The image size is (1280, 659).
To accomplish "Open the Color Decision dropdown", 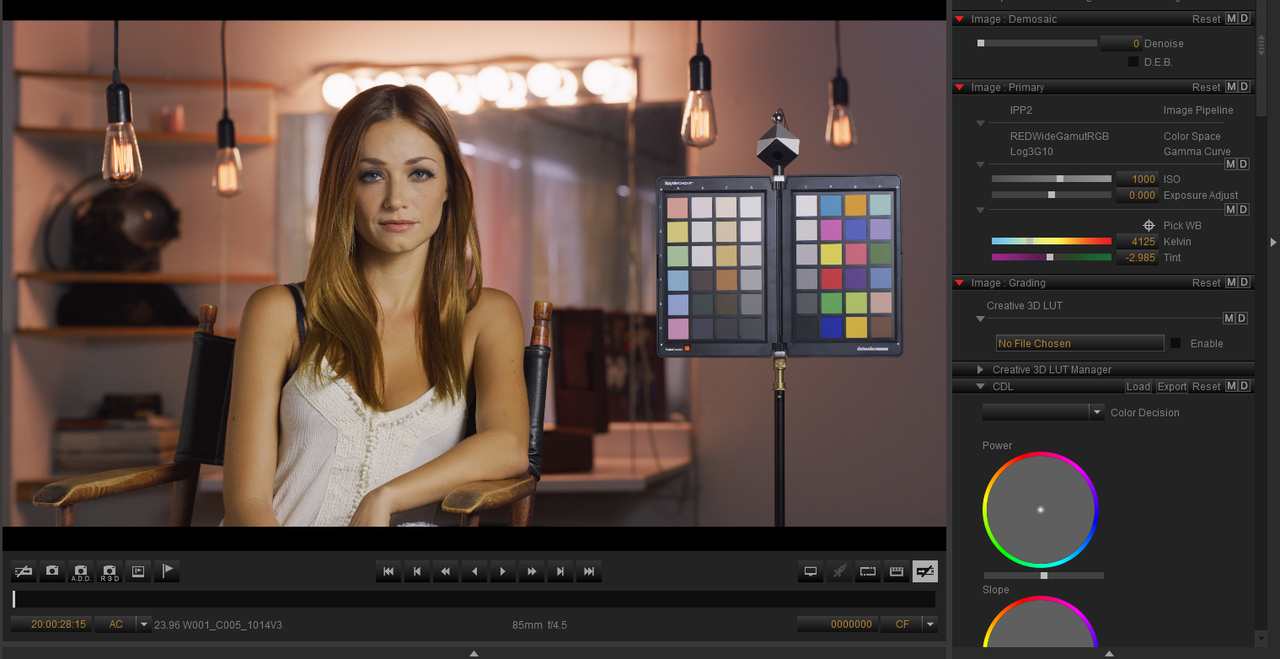I will click(1097, 412).
